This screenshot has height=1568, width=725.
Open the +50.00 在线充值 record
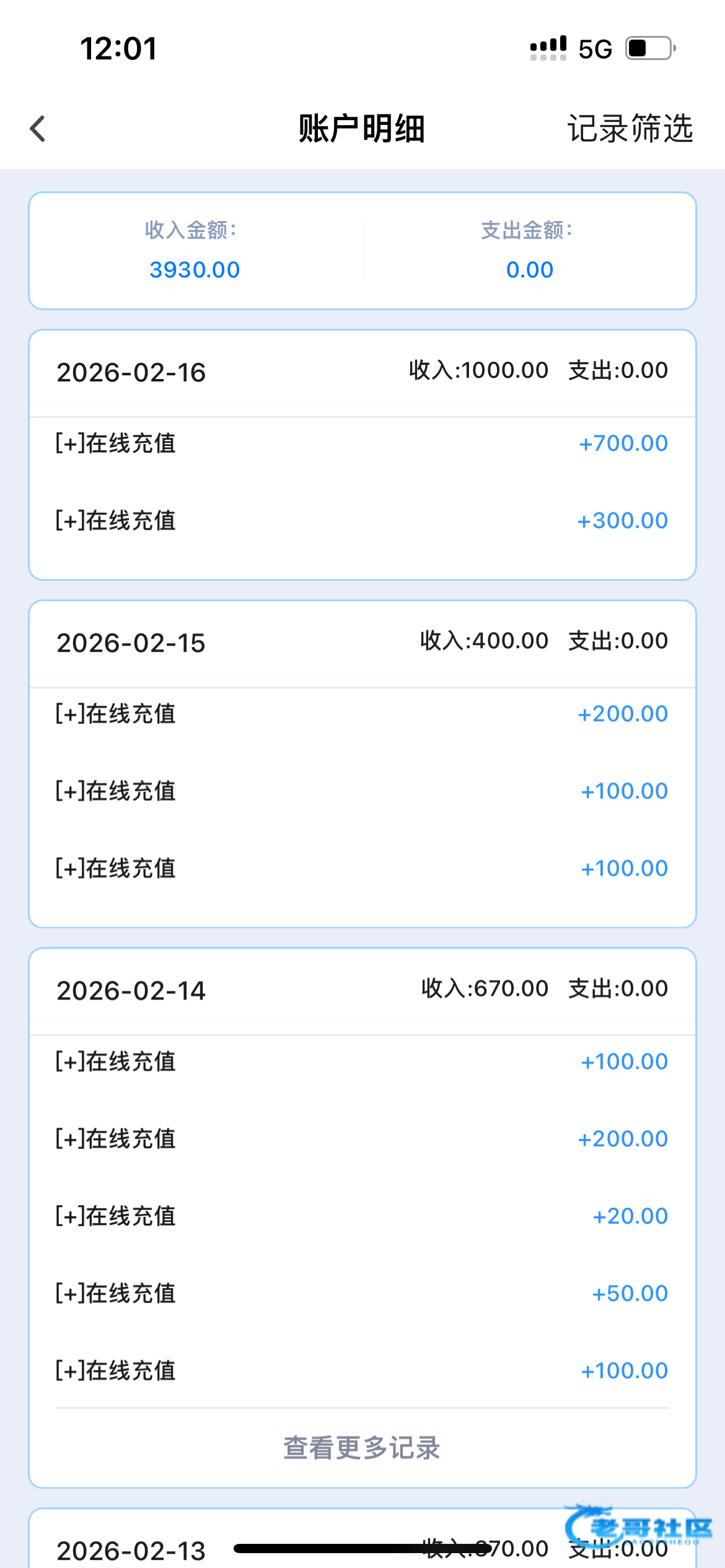pyautogui.click(x=362, y=1293)
